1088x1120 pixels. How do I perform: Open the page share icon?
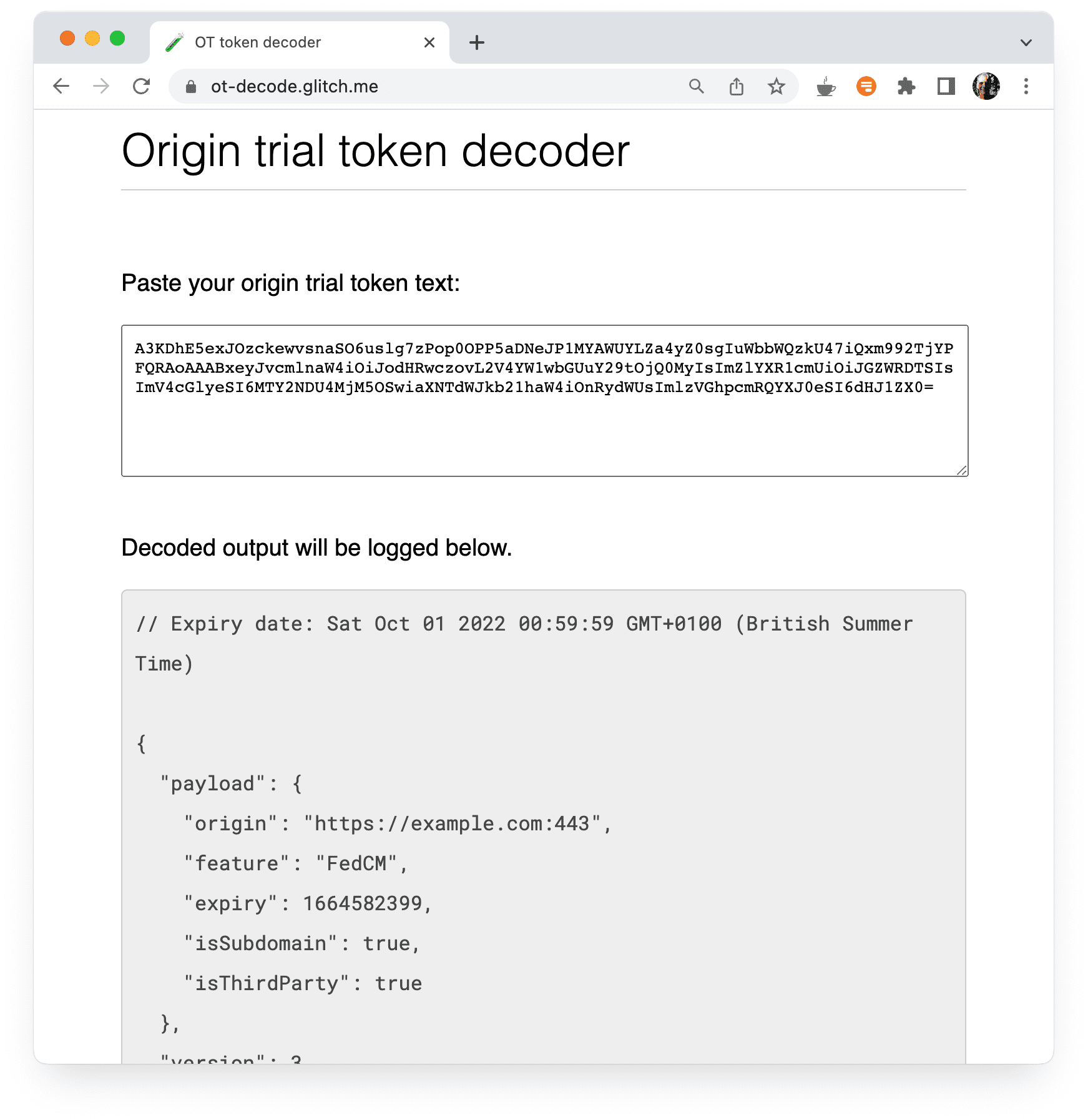tap(737, 86)
